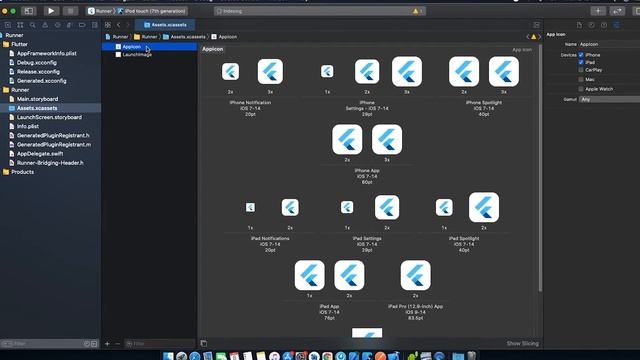Screen dimensions: 640x360
Task: Toggle the navigator panel visibility
Action: tap(29, 11)
